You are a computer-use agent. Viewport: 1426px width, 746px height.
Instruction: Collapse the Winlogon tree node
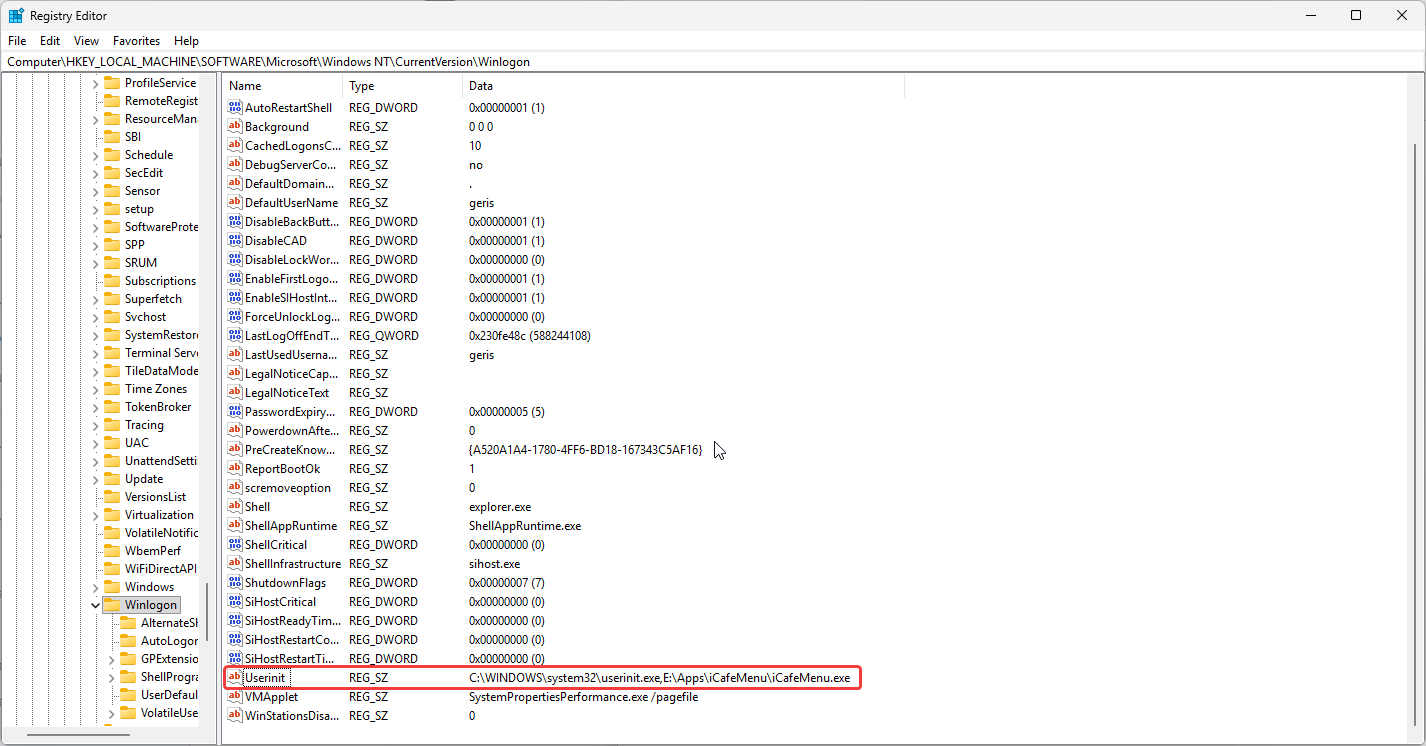click(96, 605)
